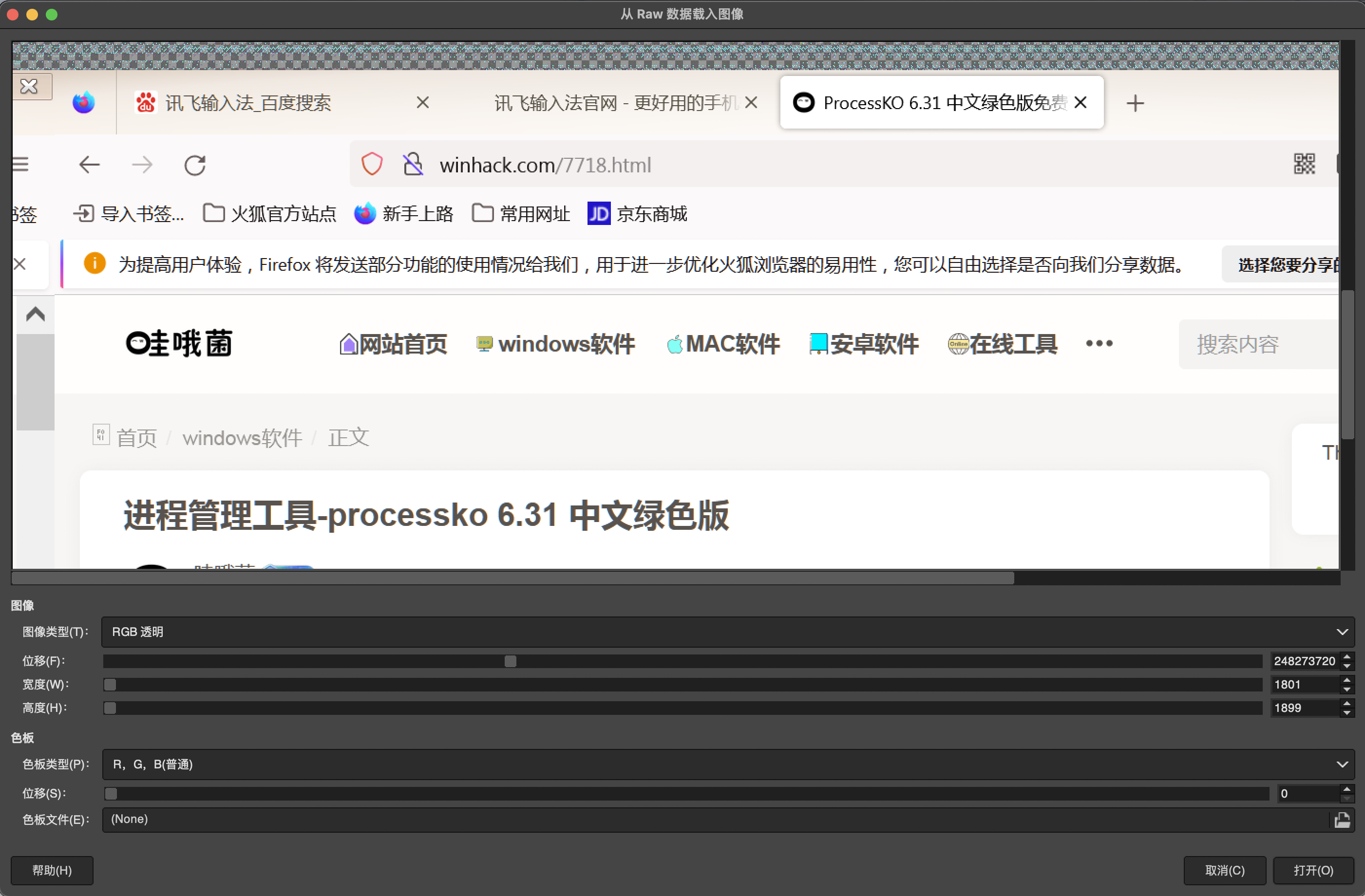
Task: Click the 位移(F) slider handle
Action: coord(511,661)
